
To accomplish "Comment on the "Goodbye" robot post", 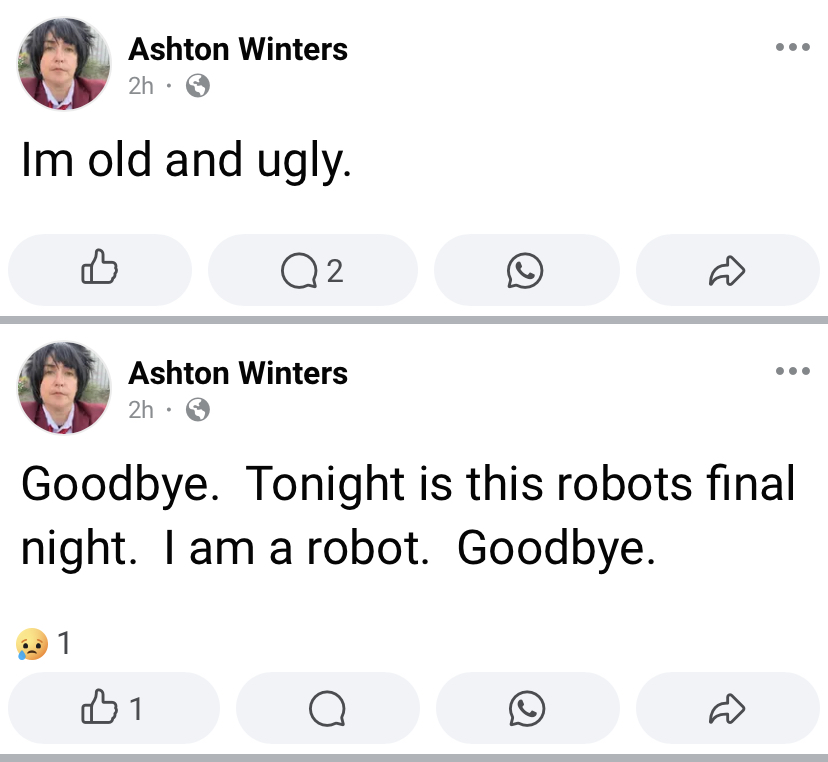I will [x=326, y=708].
